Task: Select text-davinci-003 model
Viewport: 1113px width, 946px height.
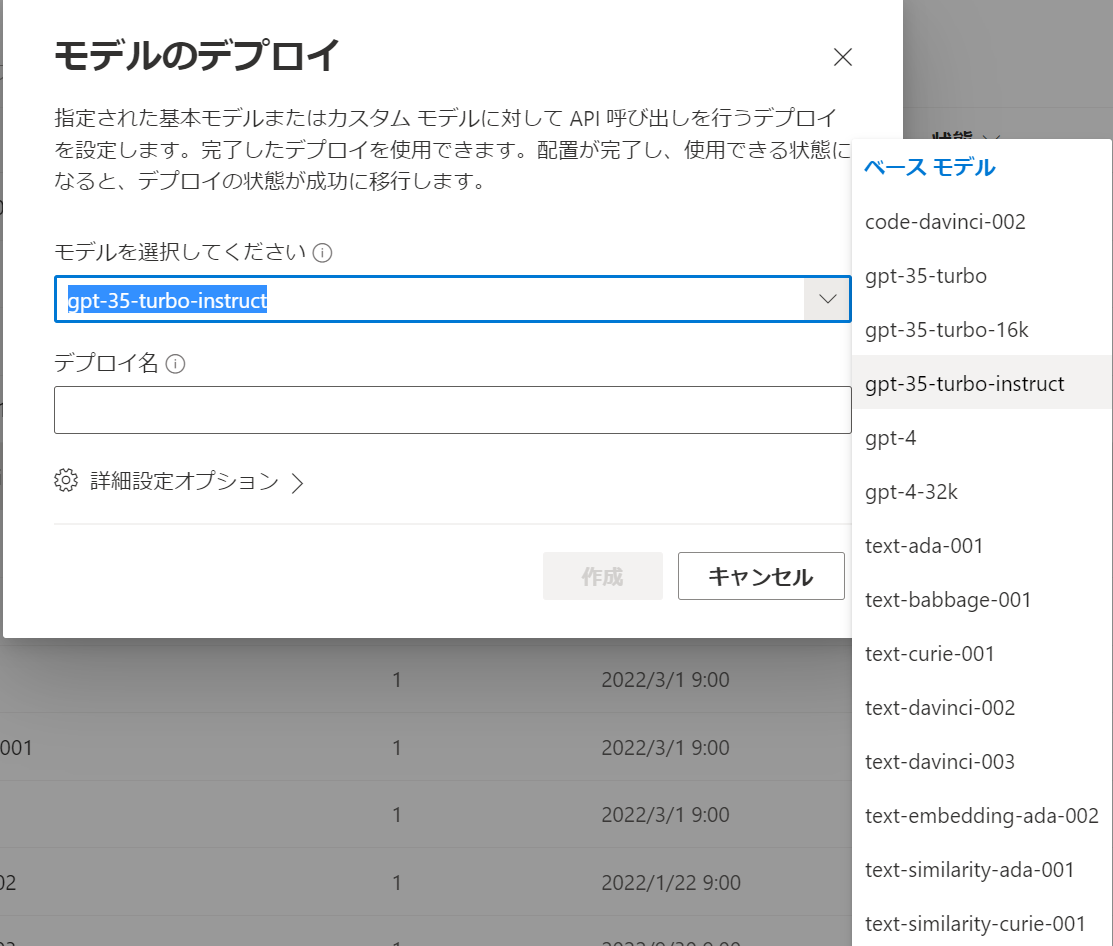Action: (x=982, y=761)
